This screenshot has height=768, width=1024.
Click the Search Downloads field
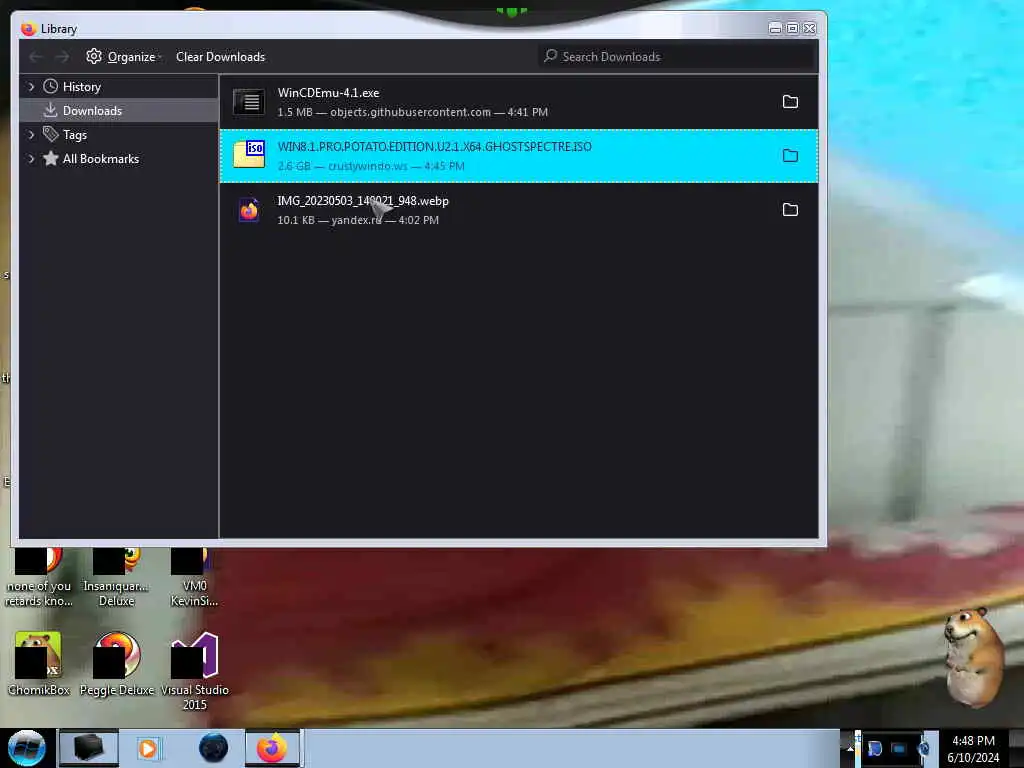pos(677,56)
